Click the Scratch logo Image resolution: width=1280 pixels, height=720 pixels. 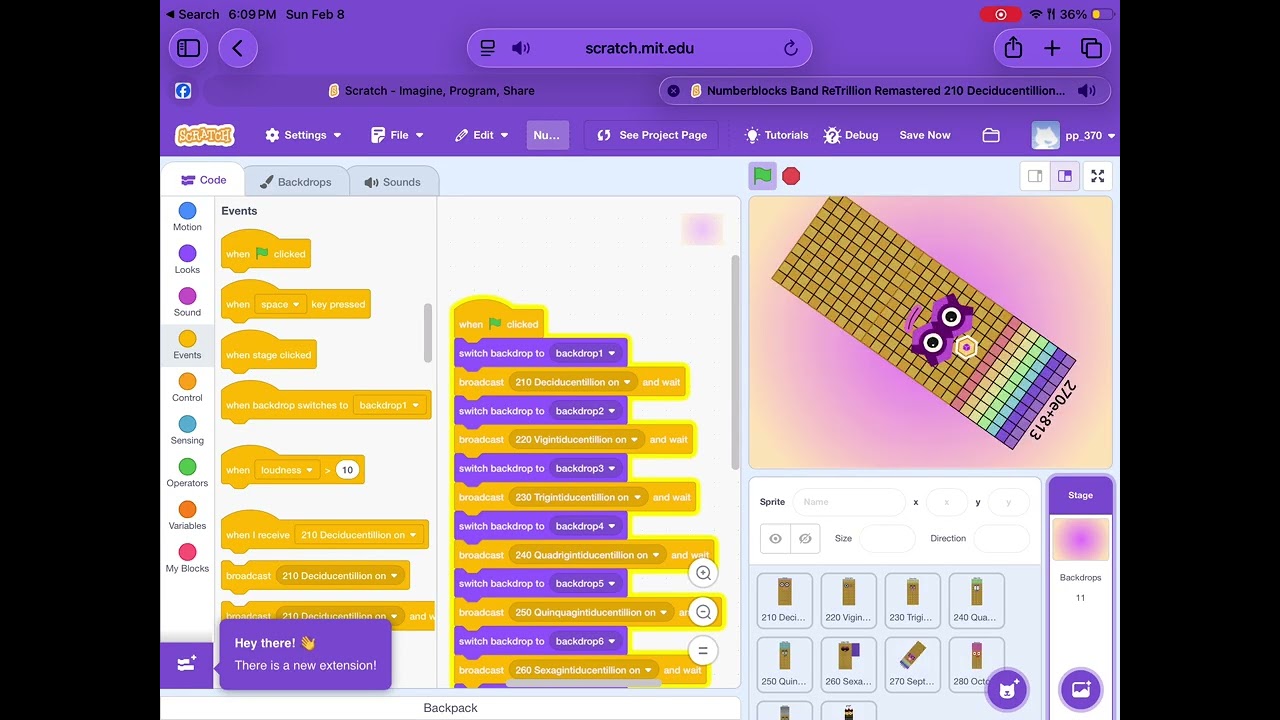click(x=204, y=135)
